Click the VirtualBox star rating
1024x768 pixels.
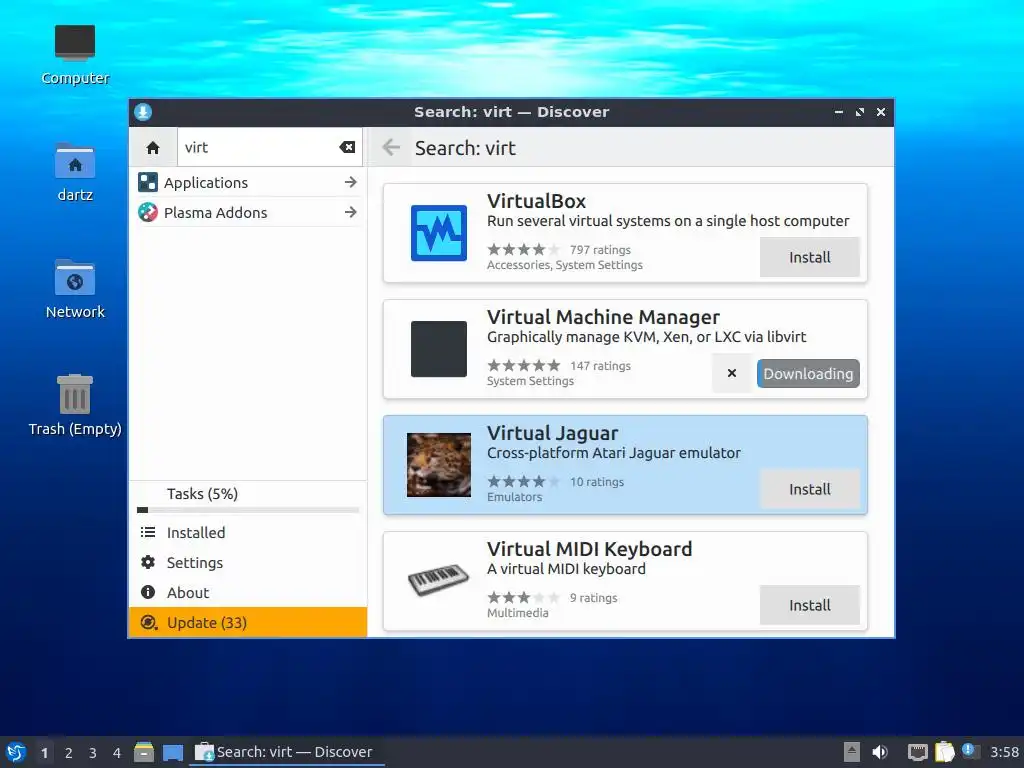tap(524, 249)
